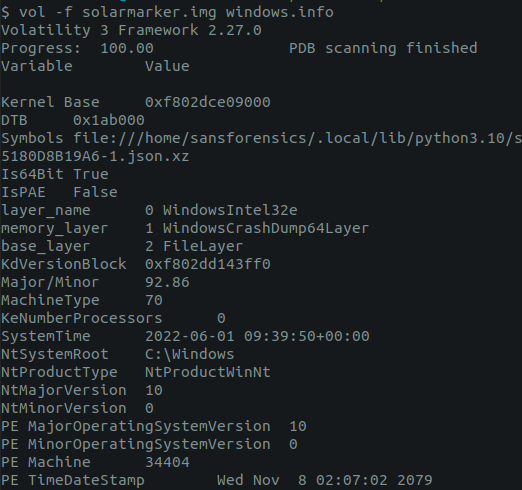
Task: Click the Major/Minor value 92.86
Action: (167, 282)
